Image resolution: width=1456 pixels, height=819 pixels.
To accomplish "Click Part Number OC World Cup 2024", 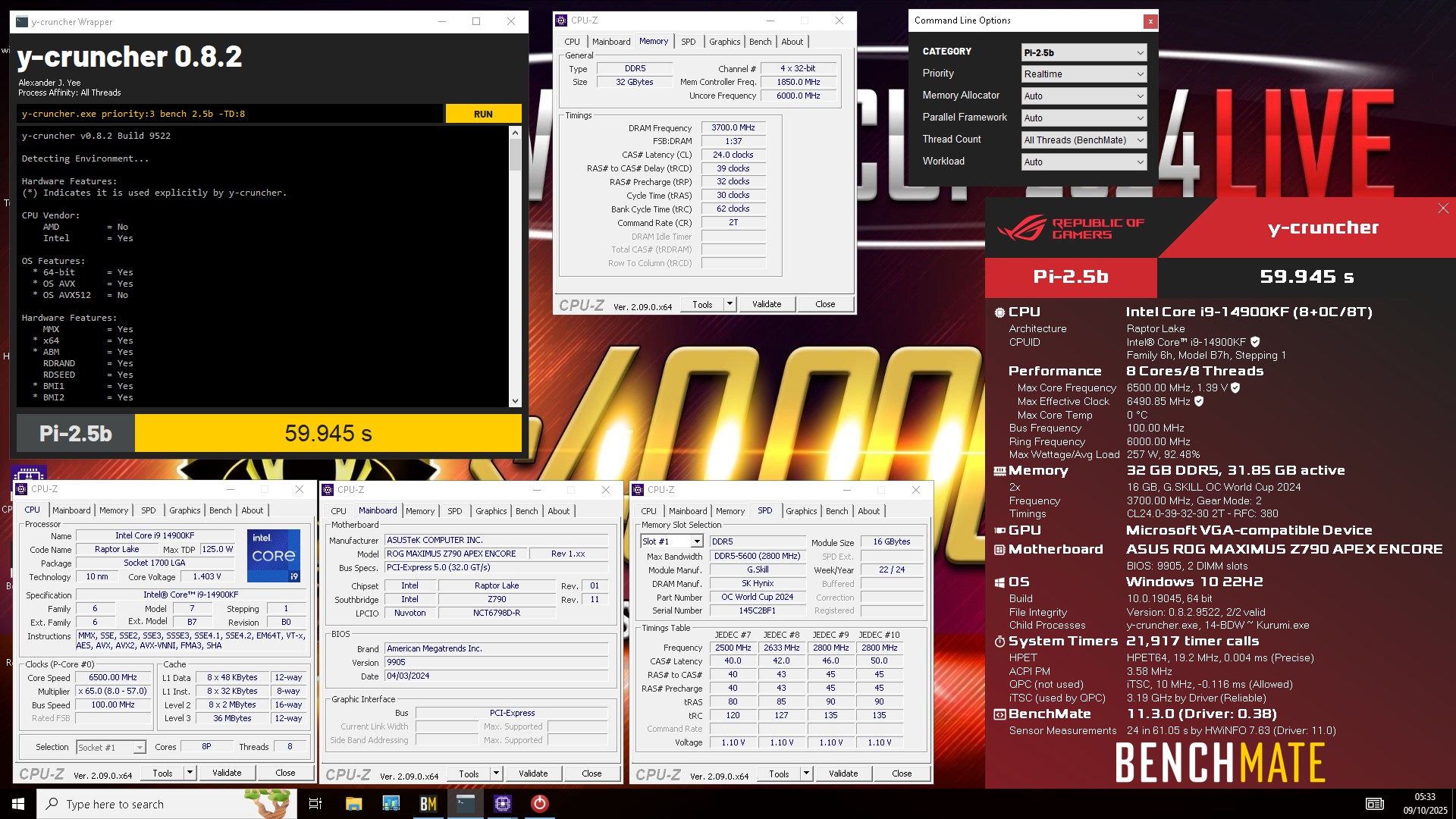I will coord(757,597).
